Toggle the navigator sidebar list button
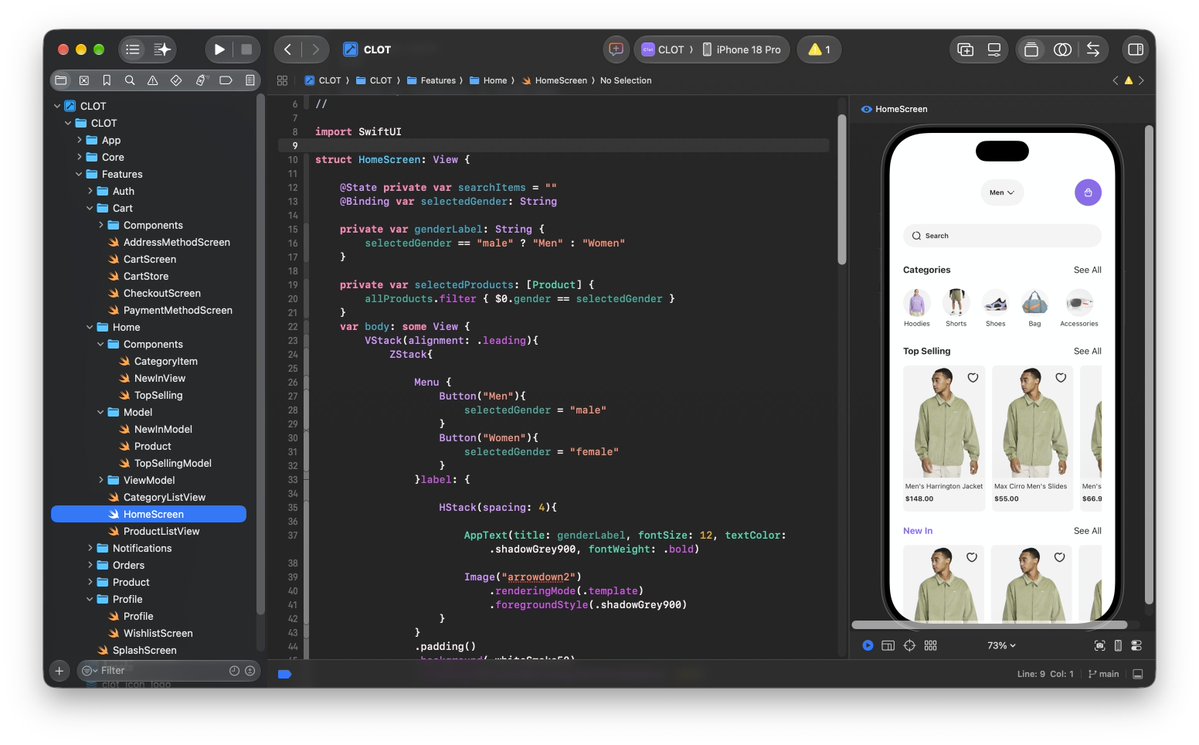The height and width of the screenshot is (745, 1199). 133,50
